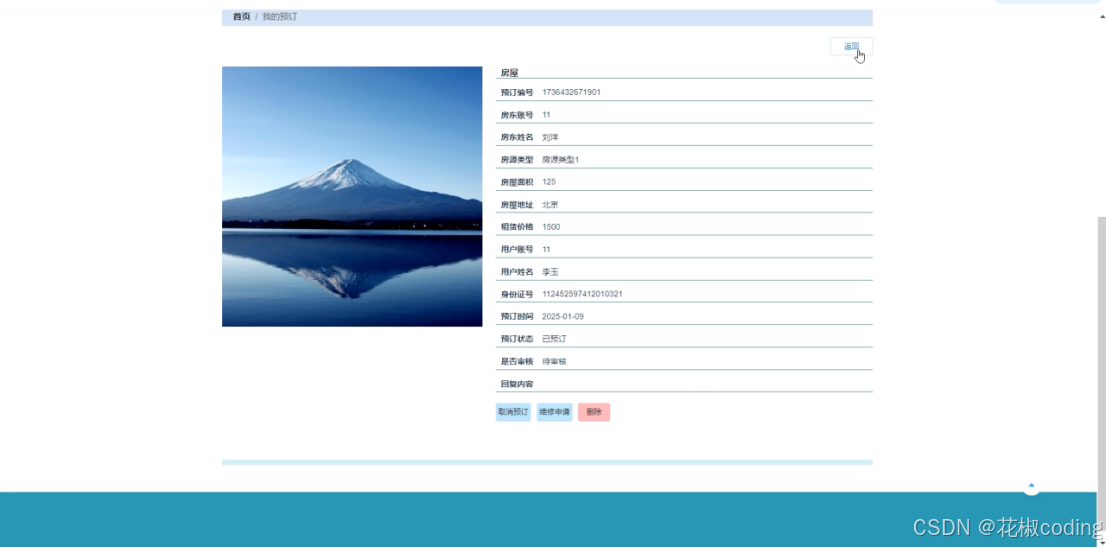Click the 房屋 section heading
This screenshot has width=1107, height=548.
point(510,73)
